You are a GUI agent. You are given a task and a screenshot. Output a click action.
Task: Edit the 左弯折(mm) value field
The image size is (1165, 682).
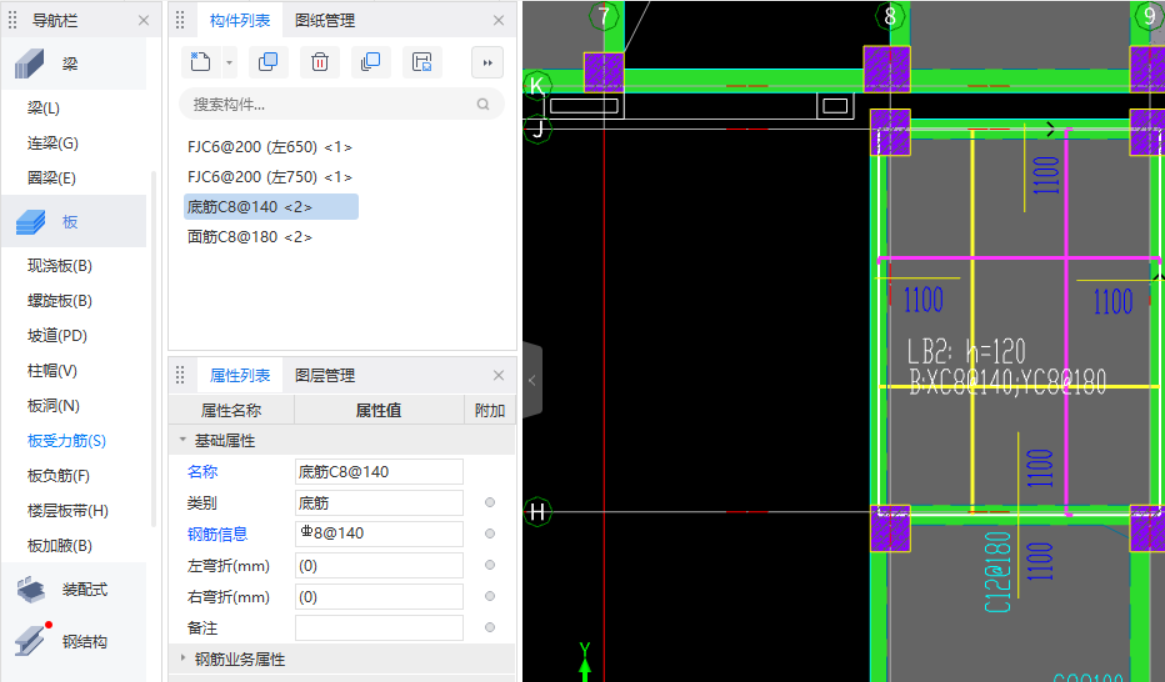tap(379, 565)
